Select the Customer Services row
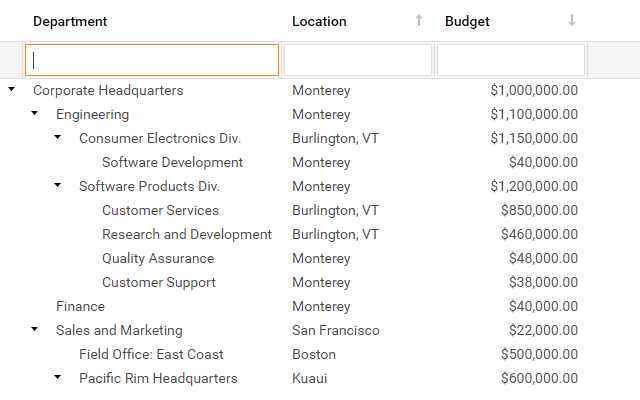 coord(160,210)
